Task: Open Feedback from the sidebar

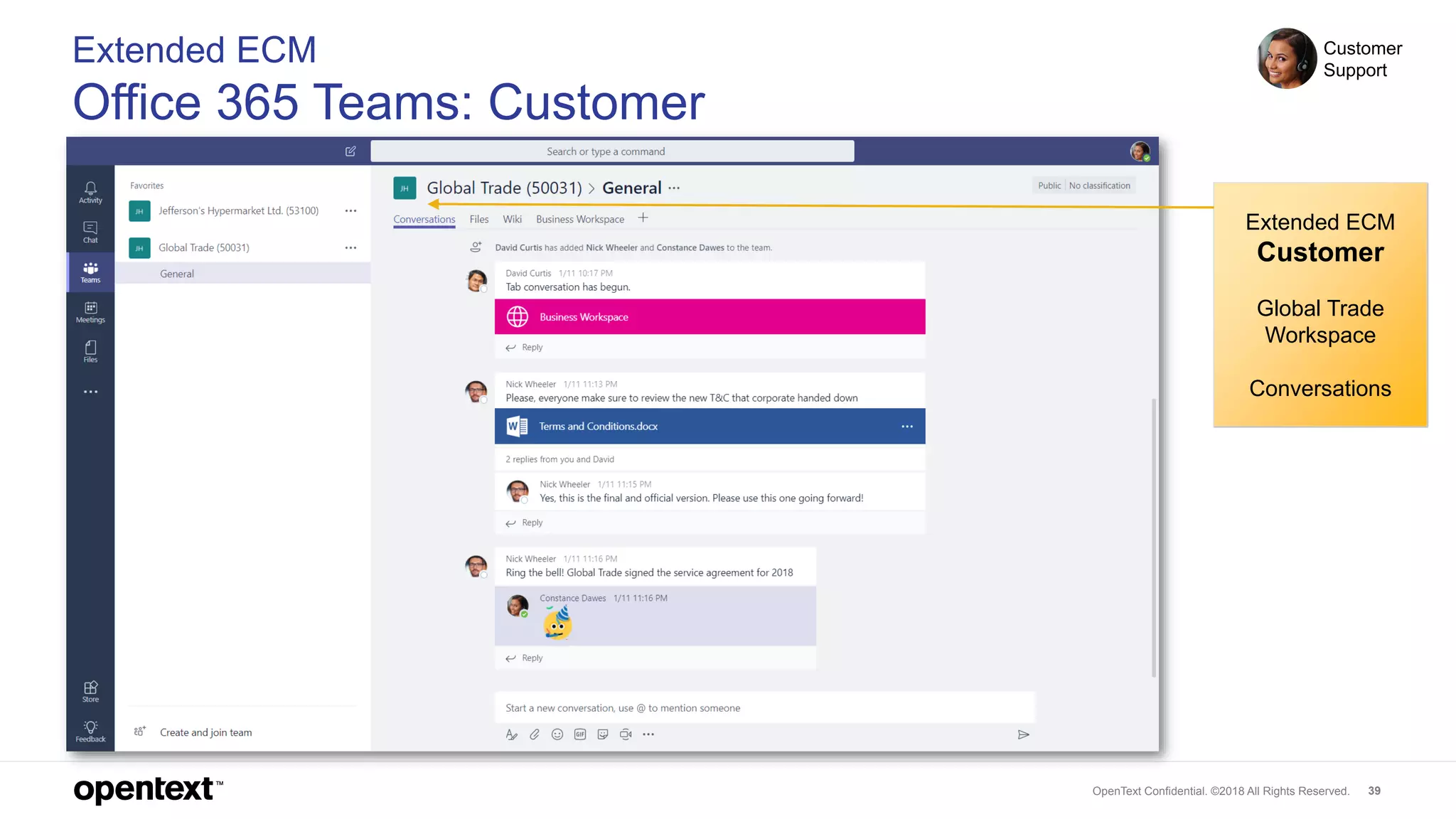Action: (90, 732)
